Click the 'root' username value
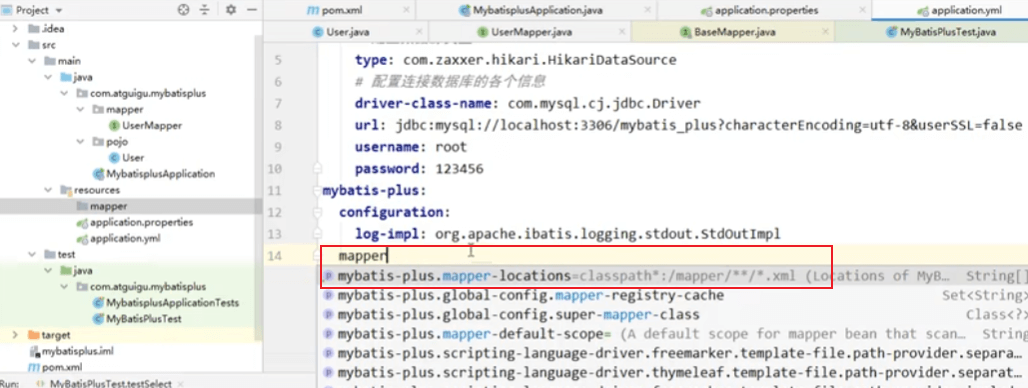This screenshot has height=388, width=1028. 451,147
